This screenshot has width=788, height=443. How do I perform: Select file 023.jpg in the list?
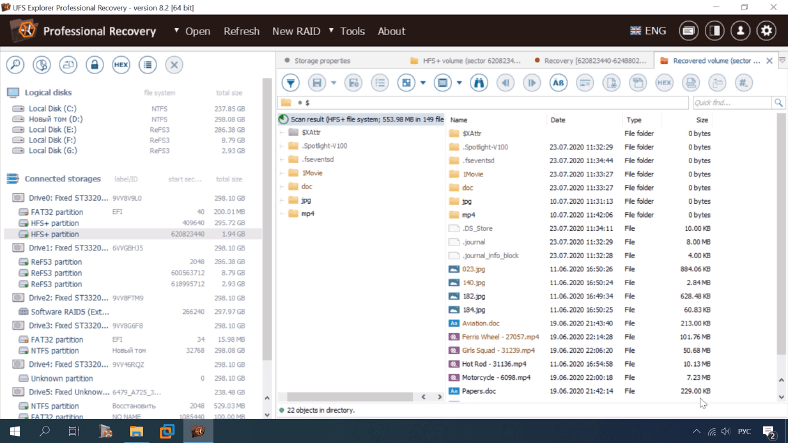(x=473, y=269)
